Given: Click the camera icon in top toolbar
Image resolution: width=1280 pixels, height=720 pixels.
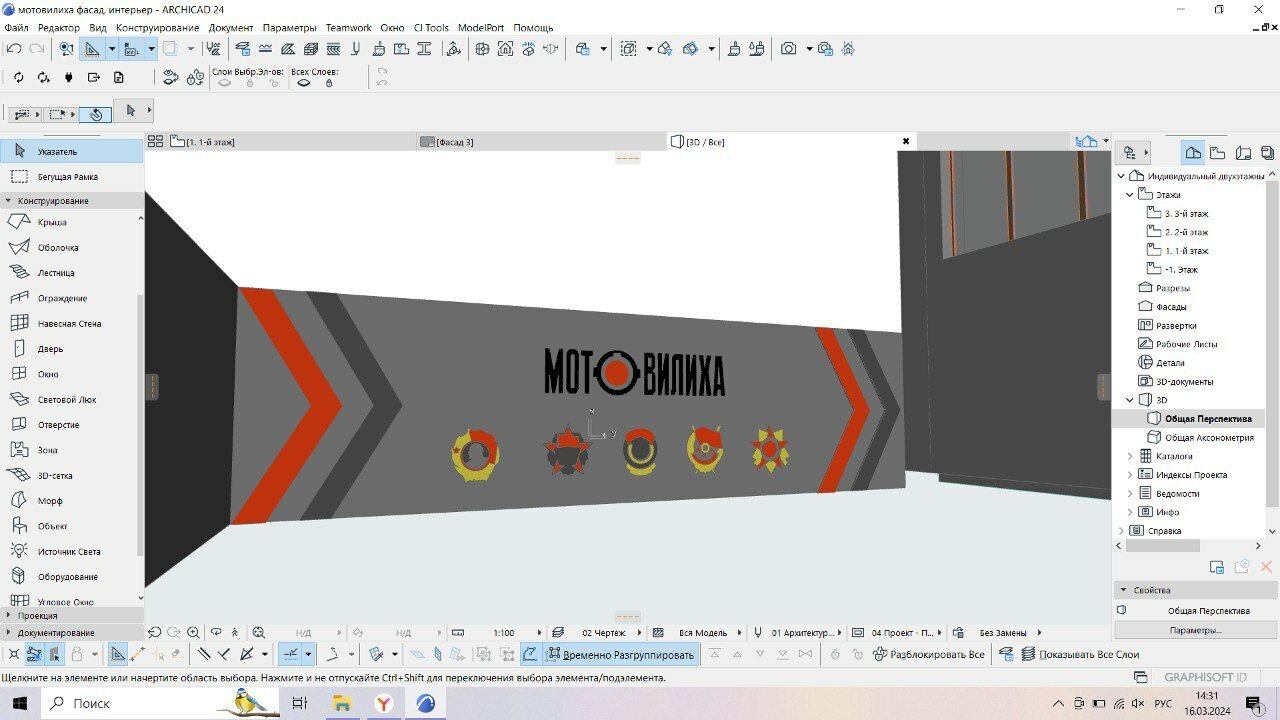Looking at the screenshot, I should coord(789,48).
